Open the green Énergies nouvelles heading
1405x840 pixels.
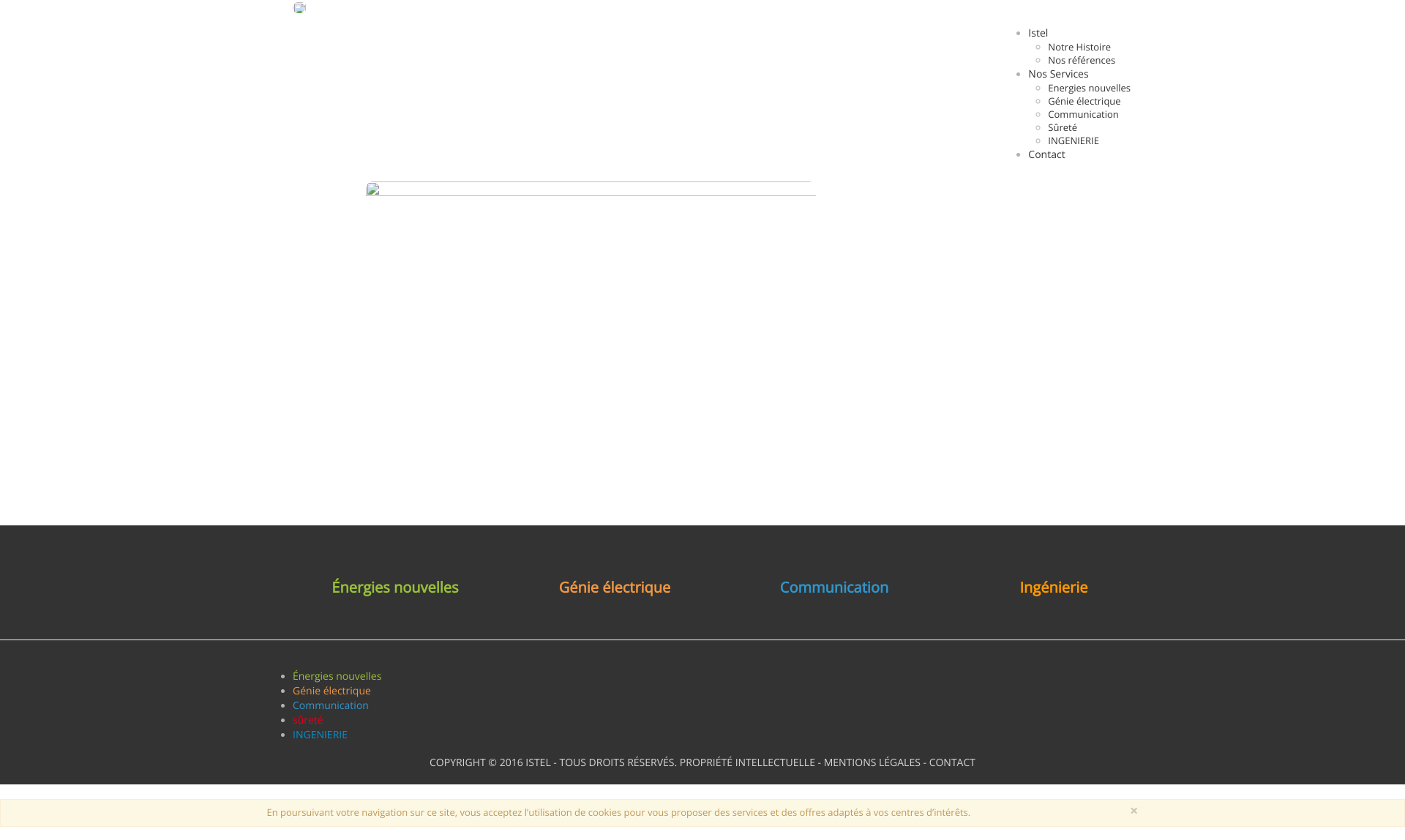coord(395,587)
